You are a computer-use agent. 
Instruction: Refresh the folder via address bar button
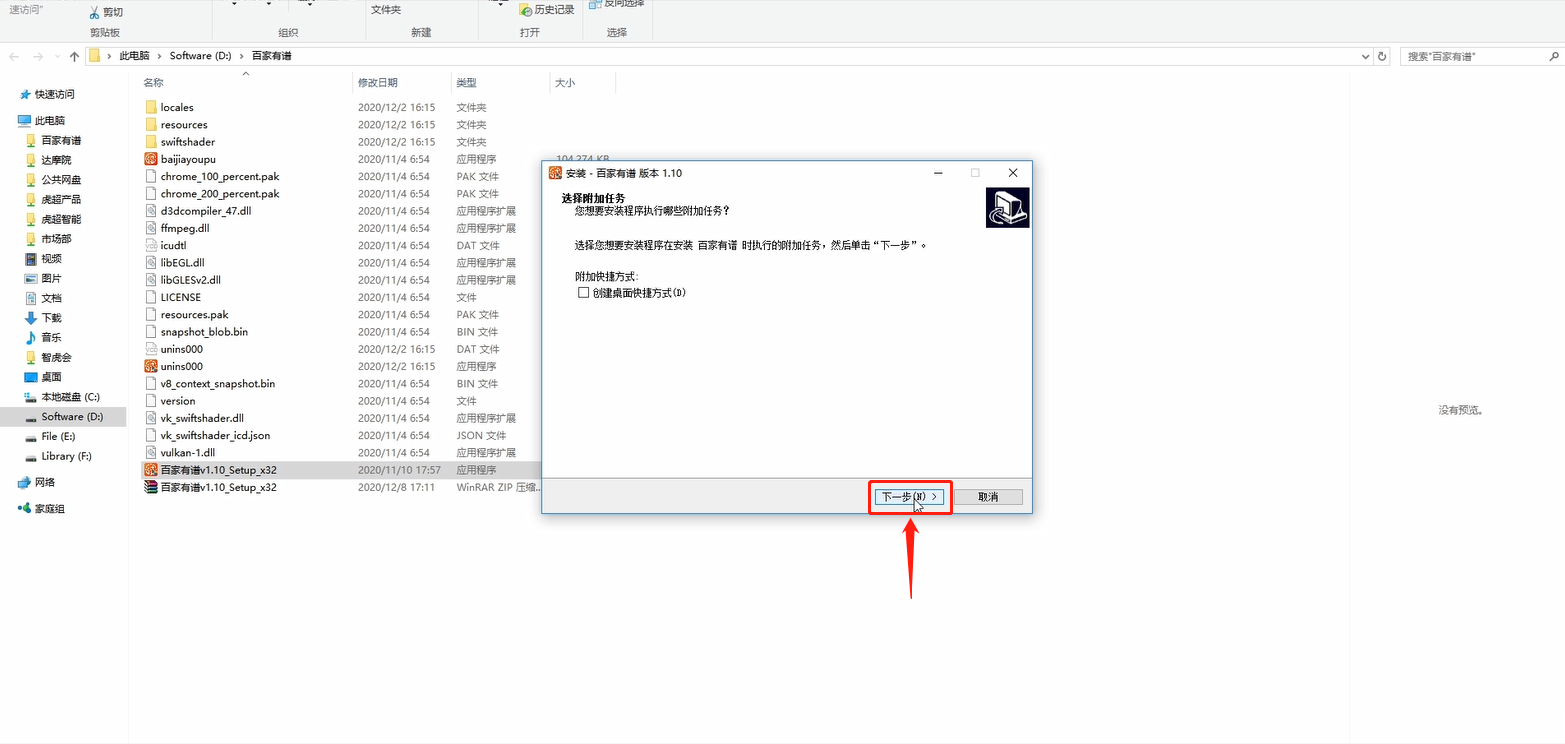(x=1382, y=57)
